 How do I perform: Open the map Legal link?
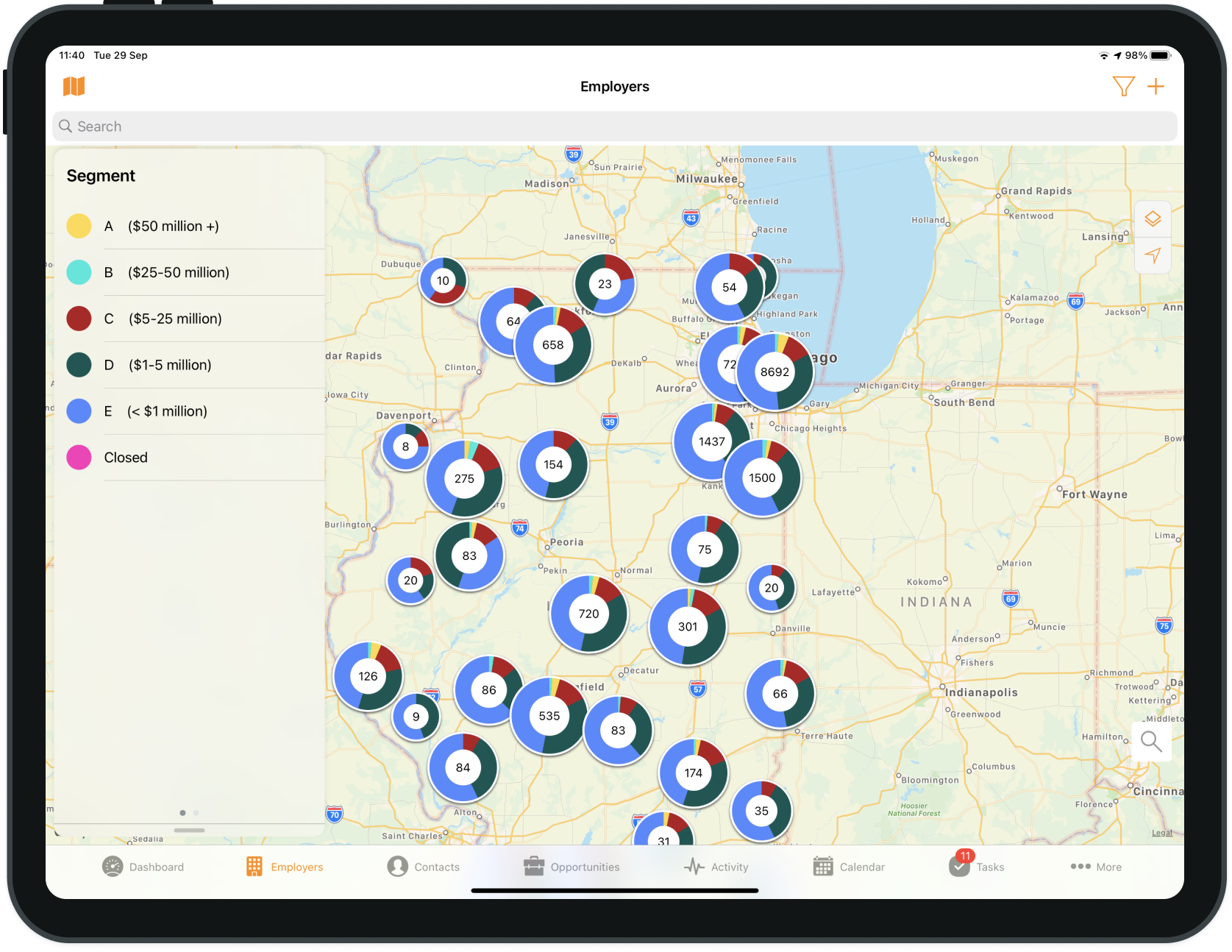pos(1162,833)
